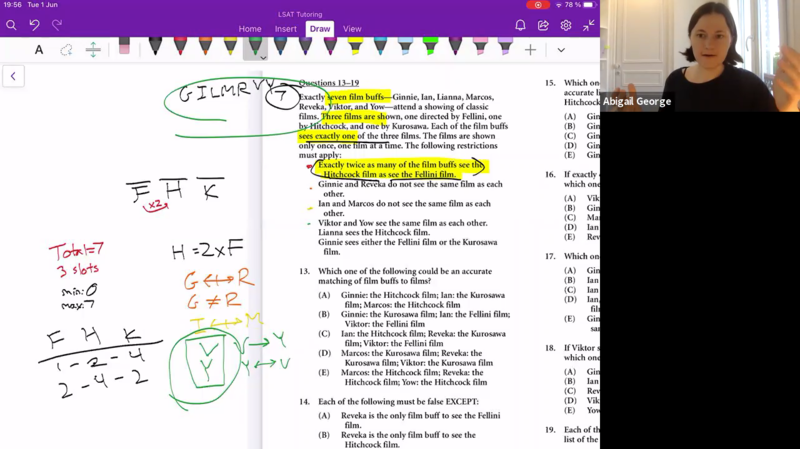
Task: Activate the Lasso Select tool
Action: [x=66, y=50]
